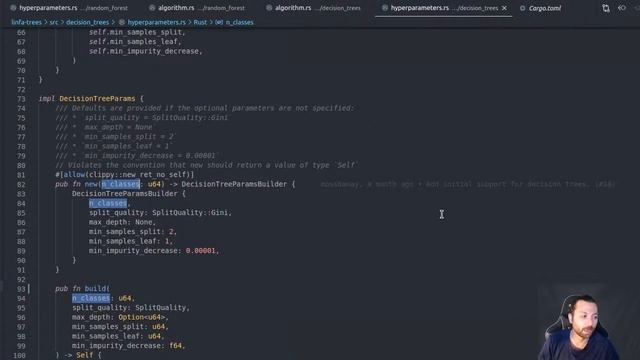Image resolution: width=640 pixels, height=360 pixels.
Task: Click the git blame annotation on line 82
Action: tap(467, 184)
